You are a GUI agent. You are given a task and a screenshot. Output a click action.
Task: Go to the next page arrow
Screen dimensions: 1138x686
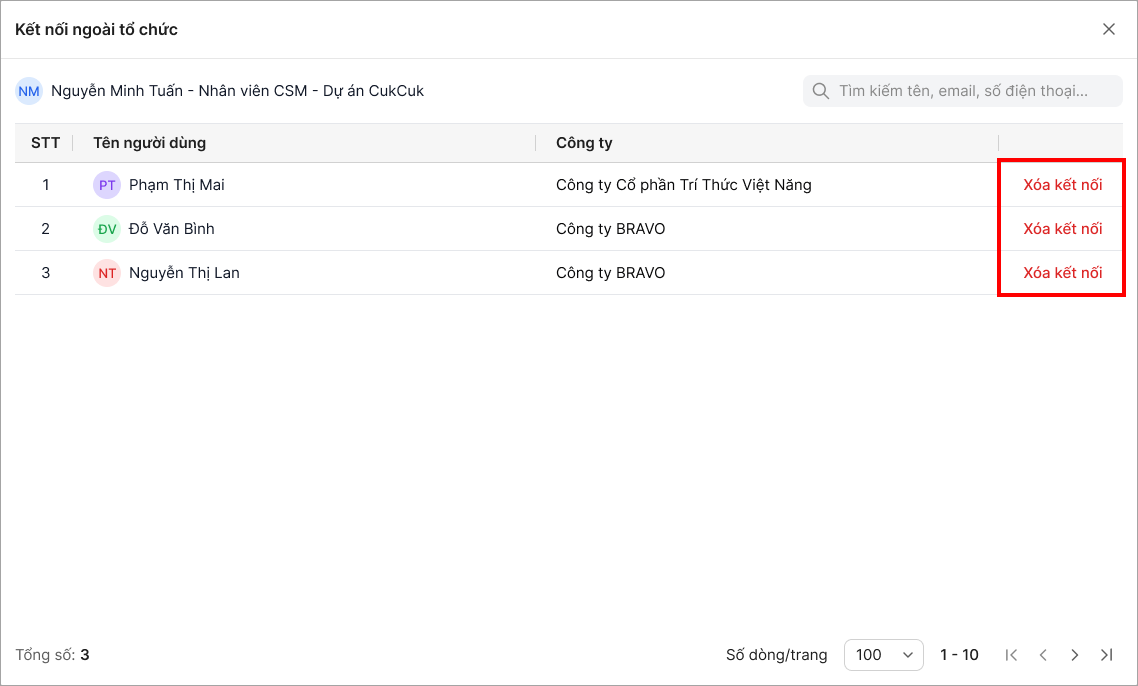[x=1075, y=655]
